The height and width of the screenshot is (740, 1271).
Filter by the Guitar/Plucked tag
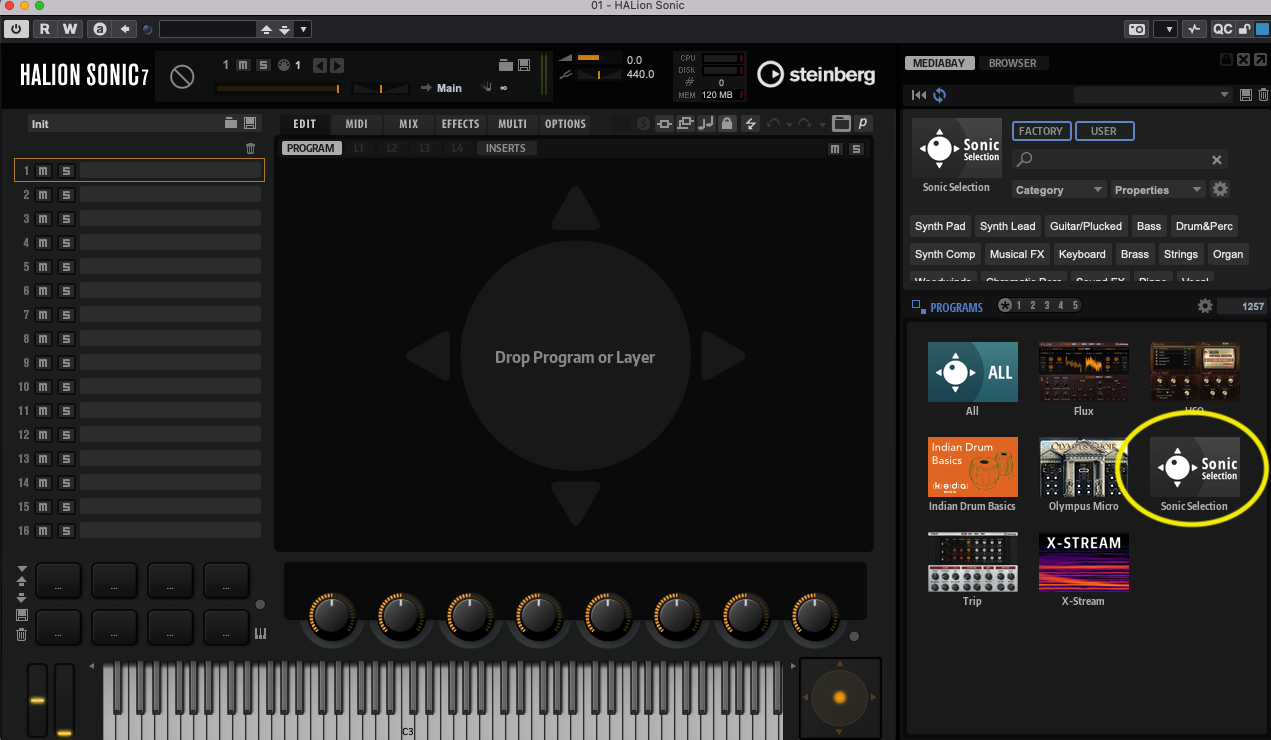pos(1086,226)
